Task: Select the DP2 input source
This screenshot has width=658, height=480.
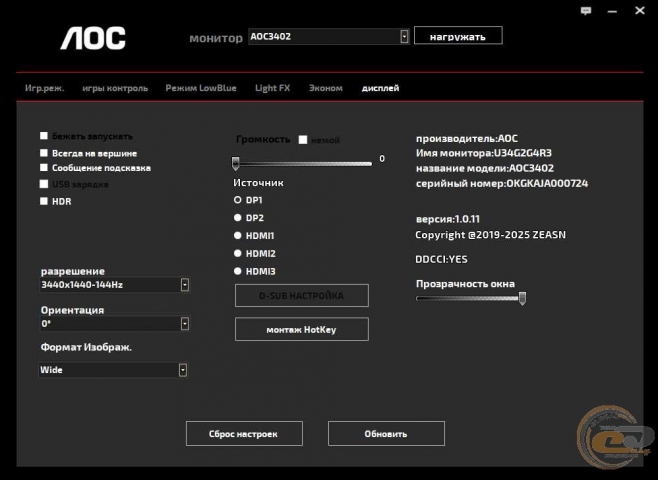Action: pos(238,217)
